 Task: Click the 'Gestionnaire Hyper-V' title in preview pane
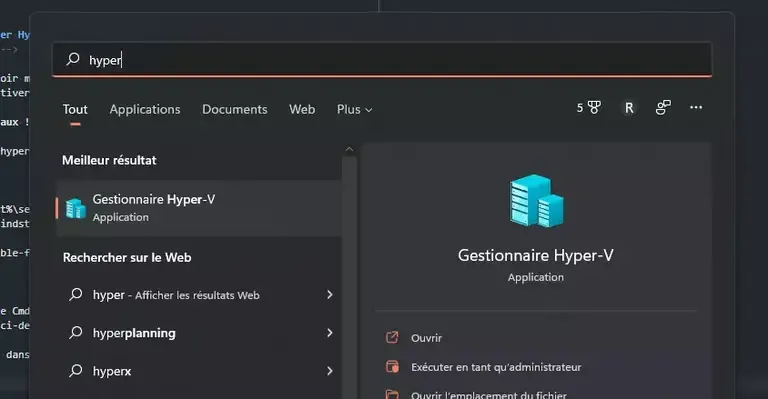pos(536,255)
